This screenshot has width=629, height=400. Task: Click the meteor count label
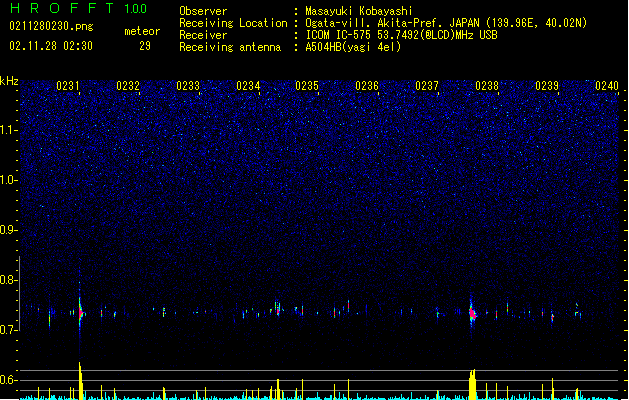[x=142, y=31]
